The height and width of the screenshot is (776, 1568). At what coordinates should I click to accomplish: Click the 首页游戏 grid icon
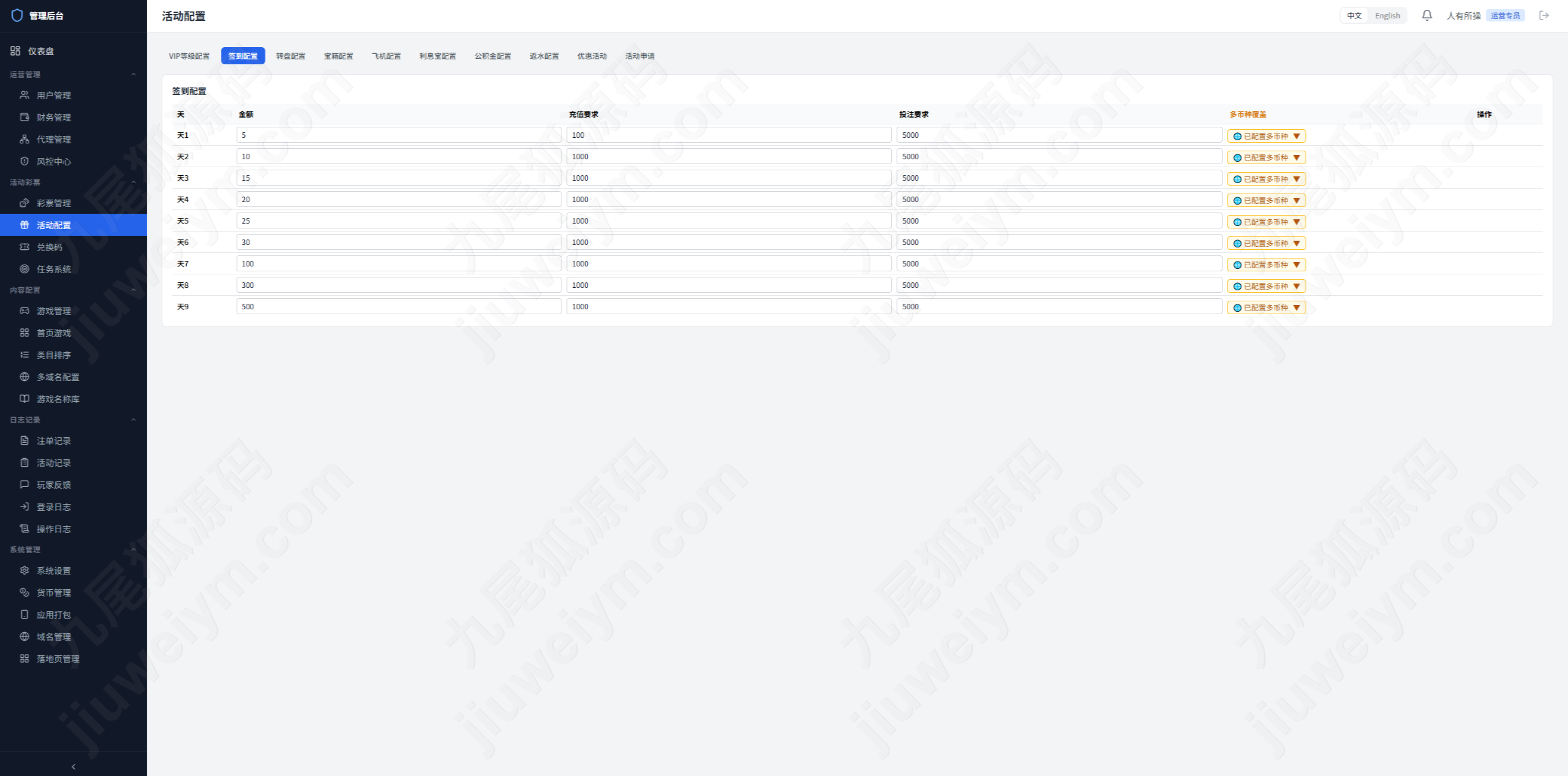coord(24,333)
